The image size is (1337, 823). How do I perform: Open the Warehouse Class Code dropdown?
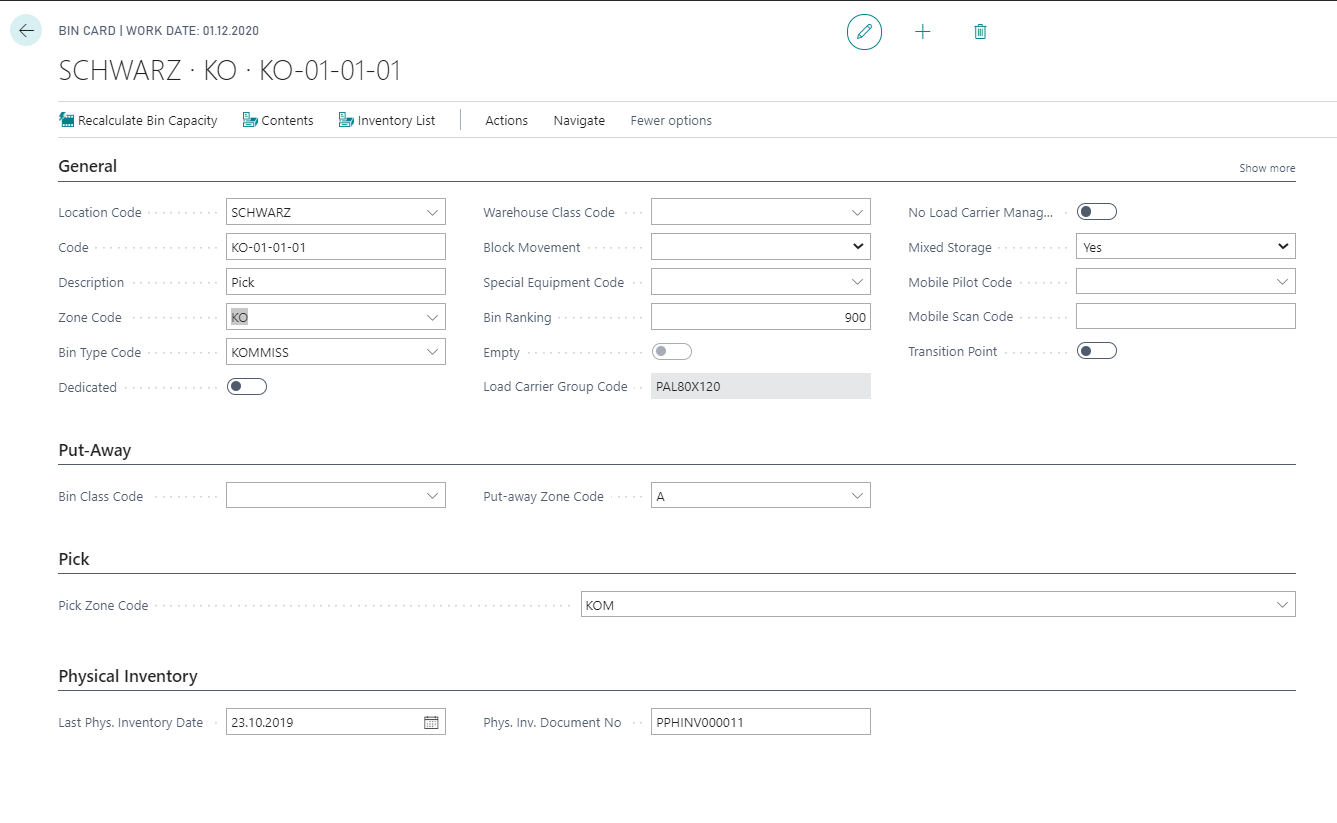click(x=857, y=212)
